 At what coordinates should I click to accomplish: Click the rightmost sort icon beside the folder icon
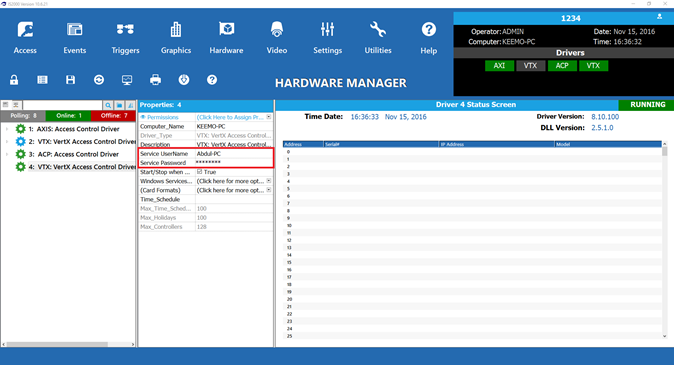coord(130,105)
